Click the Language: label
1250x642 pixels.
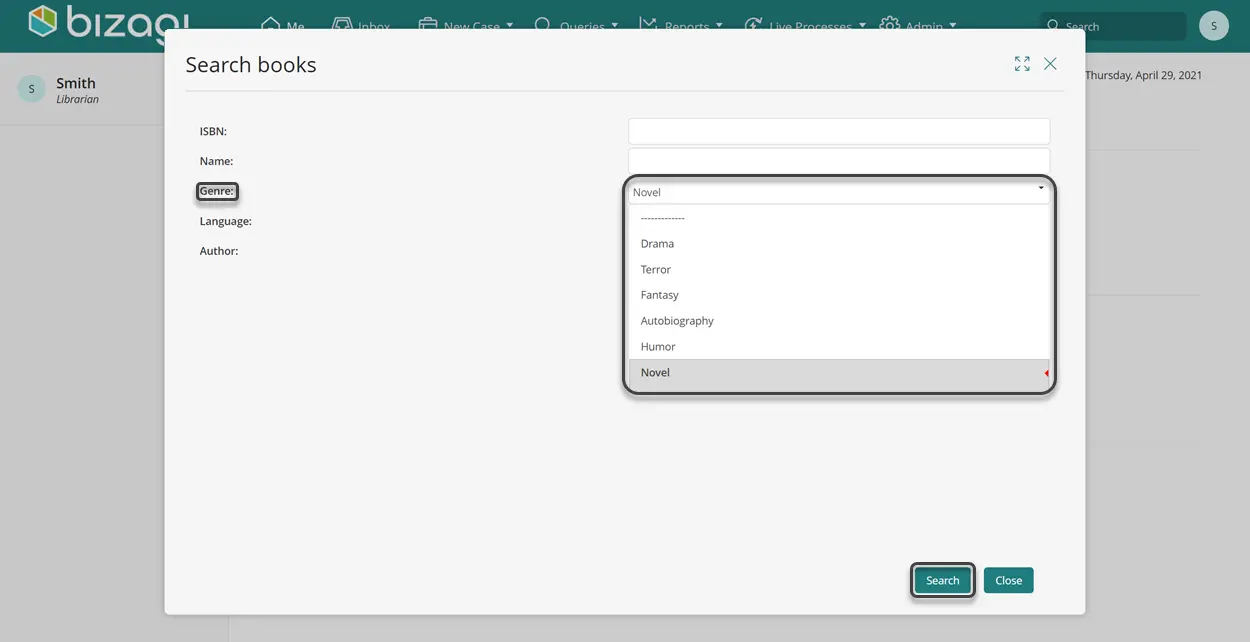point(226,221)
